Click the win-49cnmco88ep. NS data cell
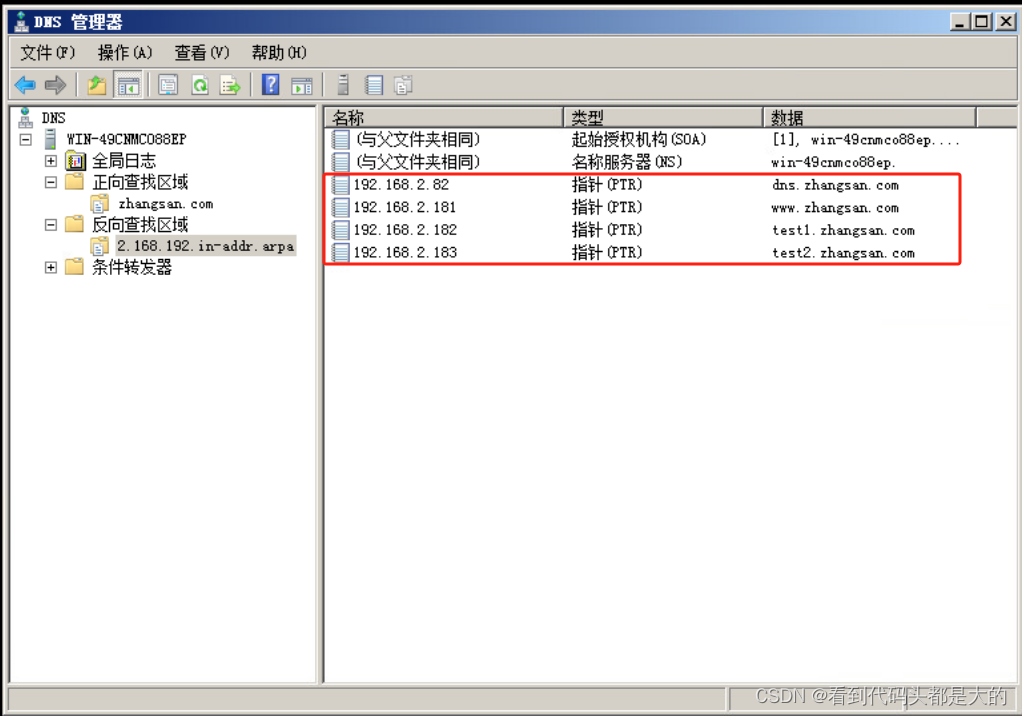Image resolution: width=1022 pixels, height=716 pixels. point(834,162)
